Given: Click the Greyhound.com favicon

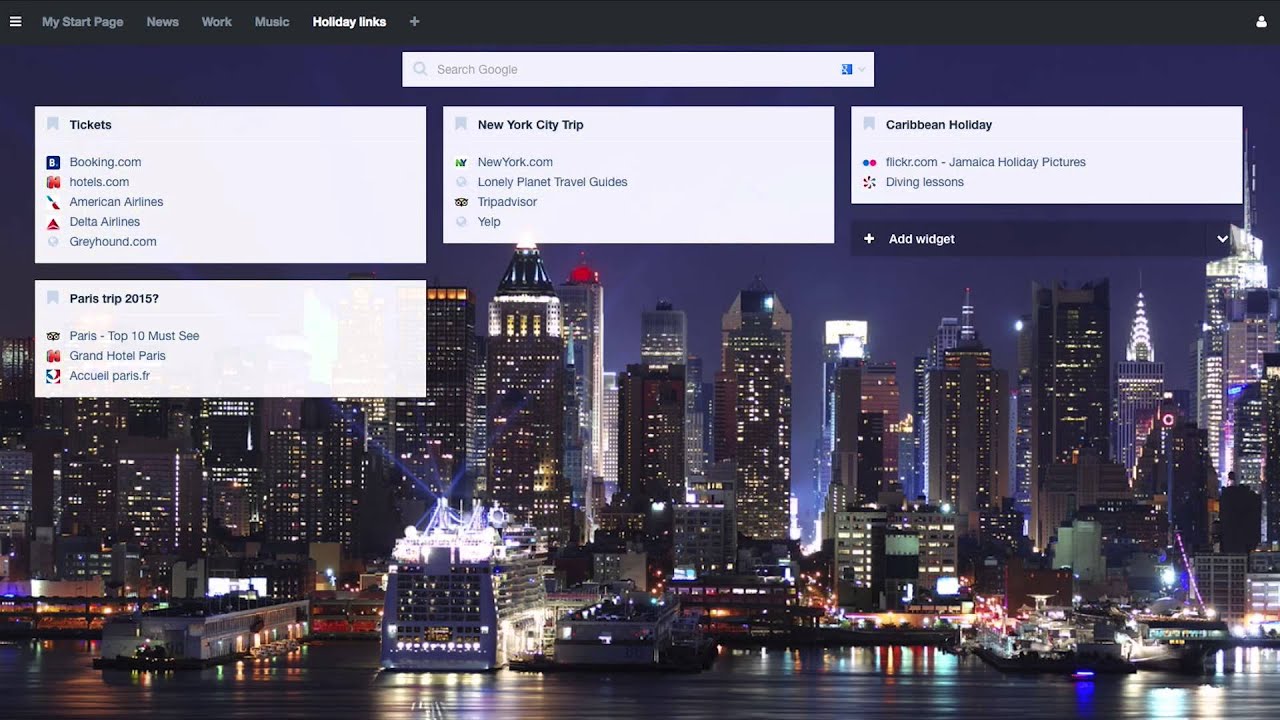Looking at the screenshot, I should pyautogui.click(x=54, y=242).
